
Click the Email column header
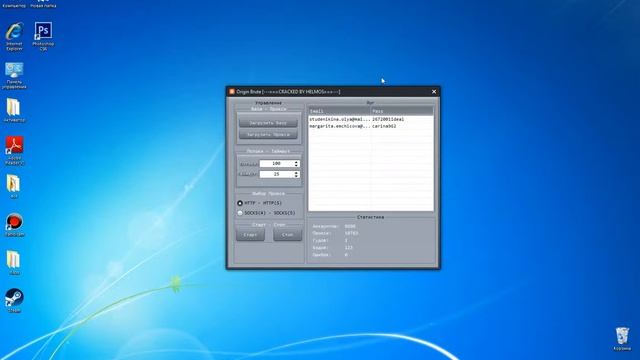(339, 111)
